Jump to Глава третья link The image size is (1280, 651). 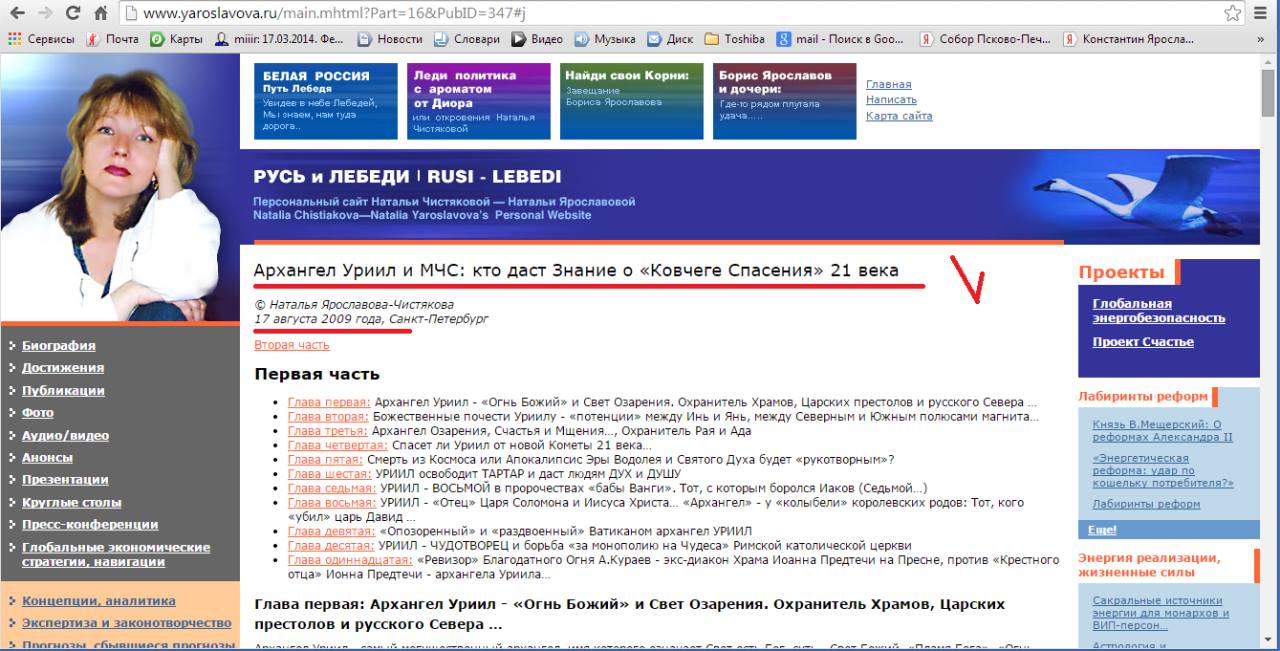(x=327, y=431)
